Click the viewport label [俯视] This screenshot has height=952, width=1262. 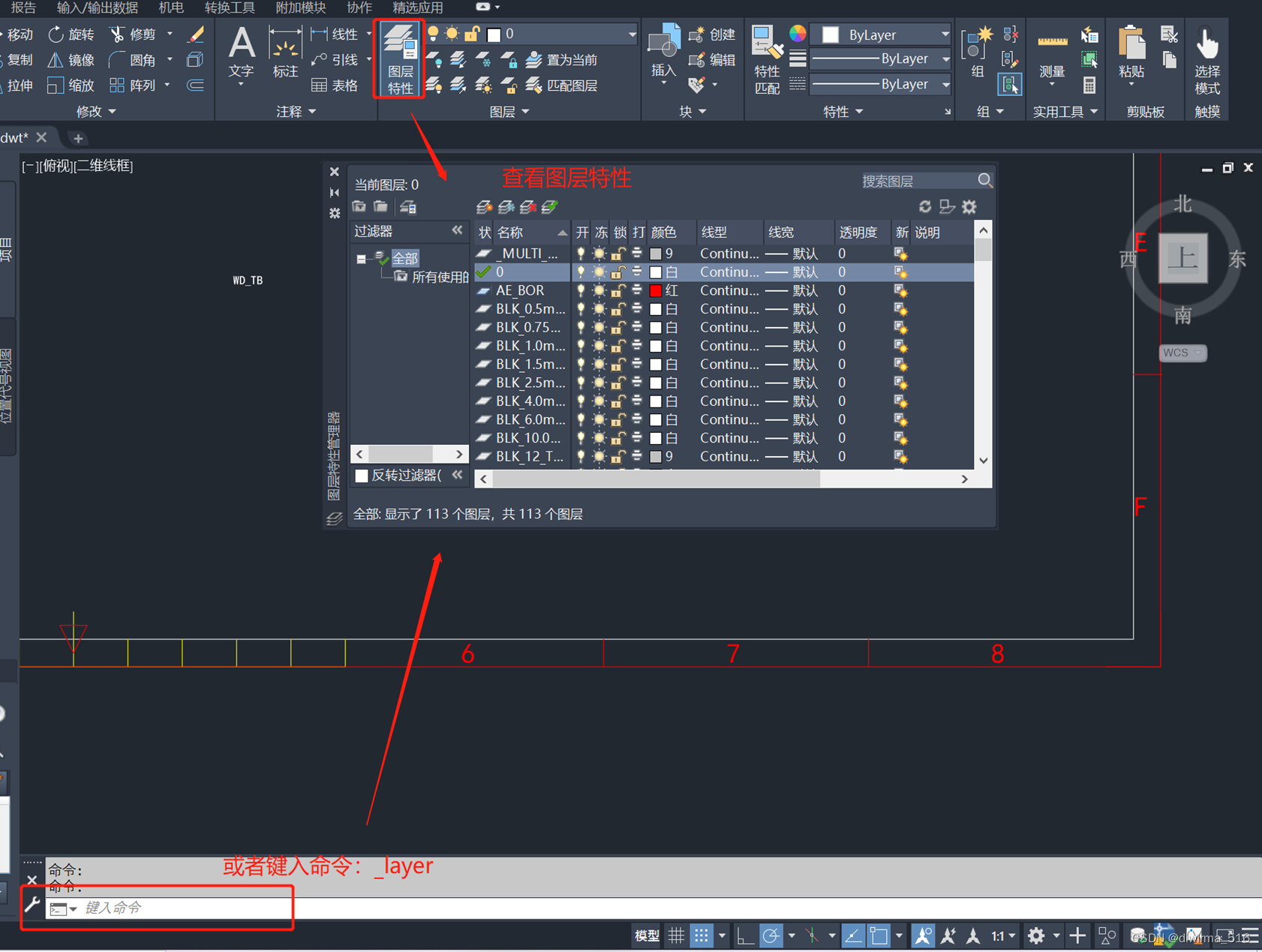point(57,166)
